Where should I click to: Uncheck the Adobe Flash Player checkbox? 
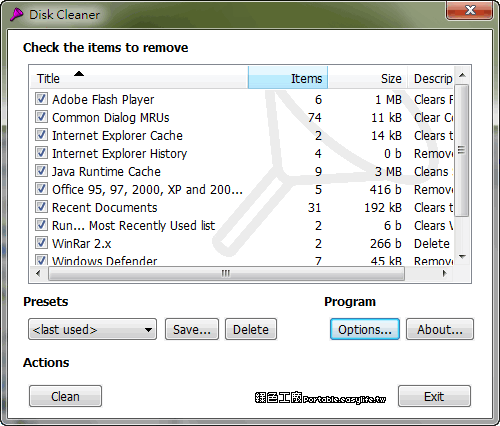tap(41, 99)
